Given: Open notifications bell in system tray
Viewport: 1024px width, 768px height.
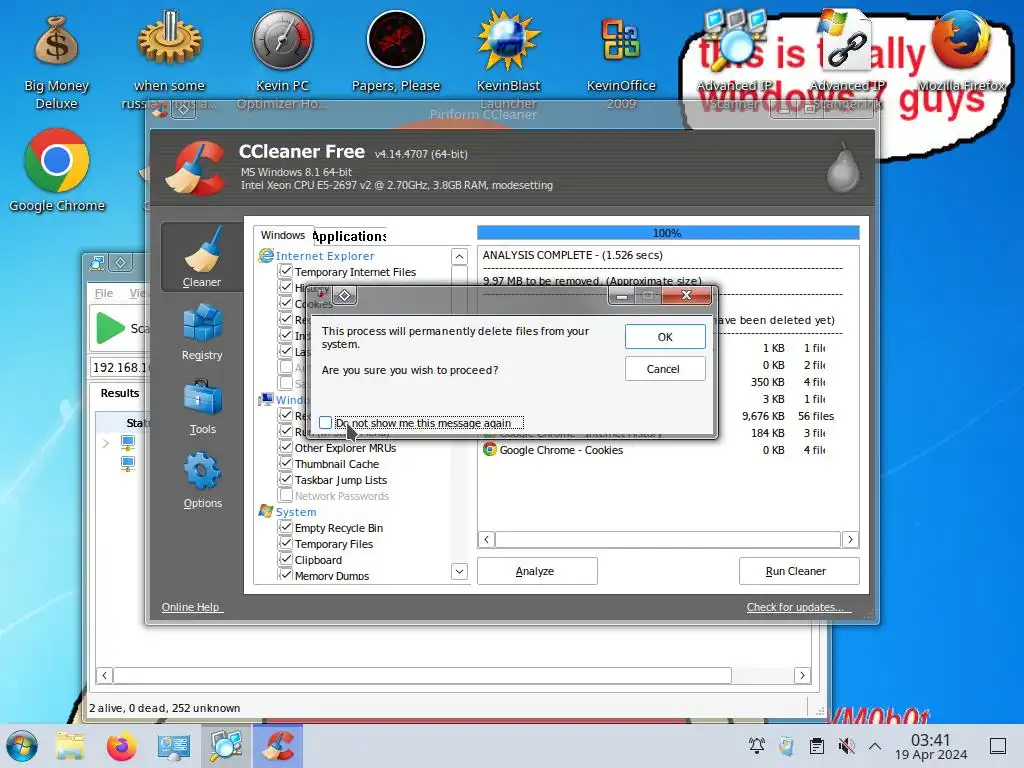Looking at the screenshot, I should point(757,746).
